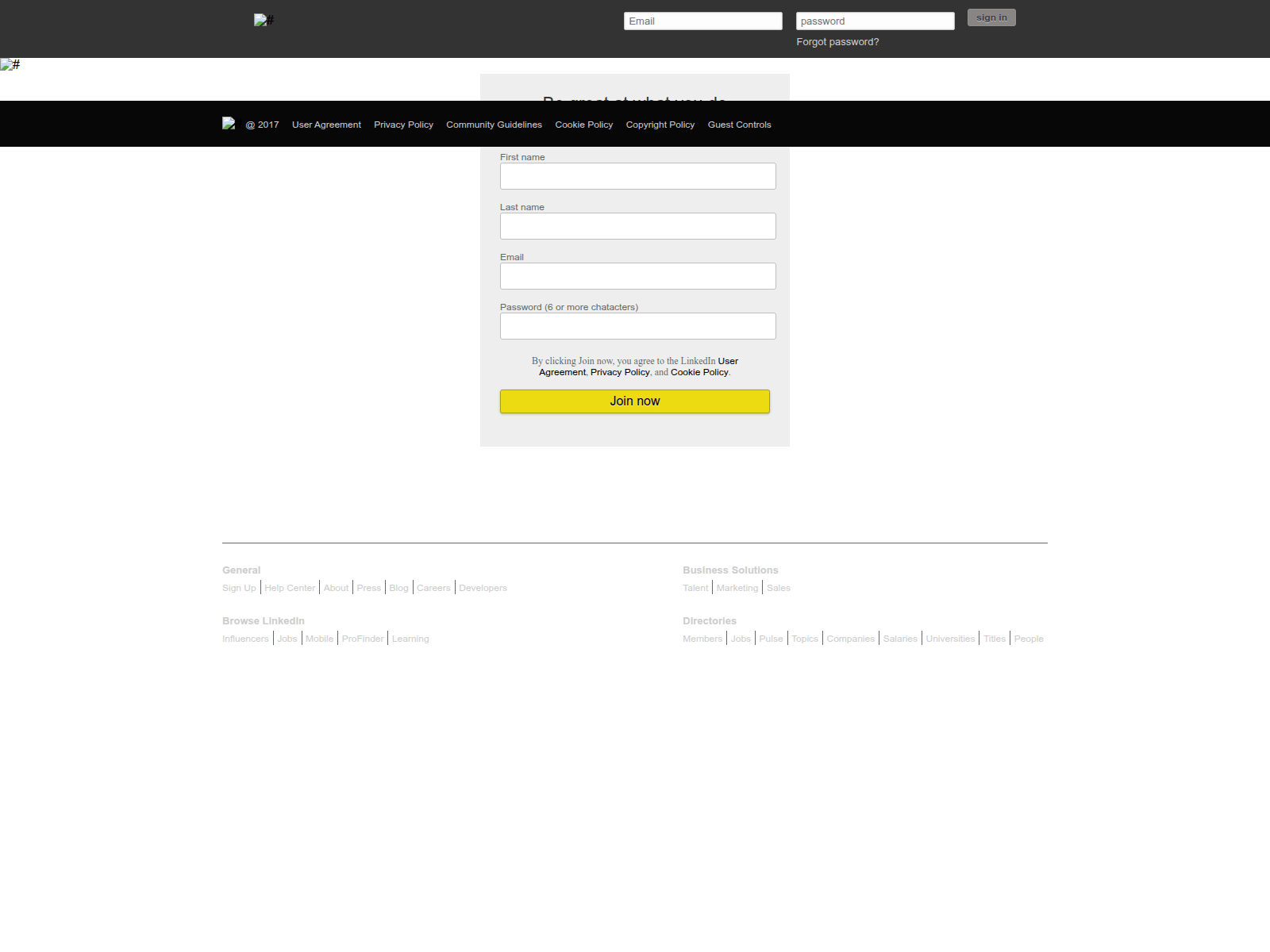Open the Topics directory link
This screenshot has width=1270, height=952.
[x=805, y=639]
